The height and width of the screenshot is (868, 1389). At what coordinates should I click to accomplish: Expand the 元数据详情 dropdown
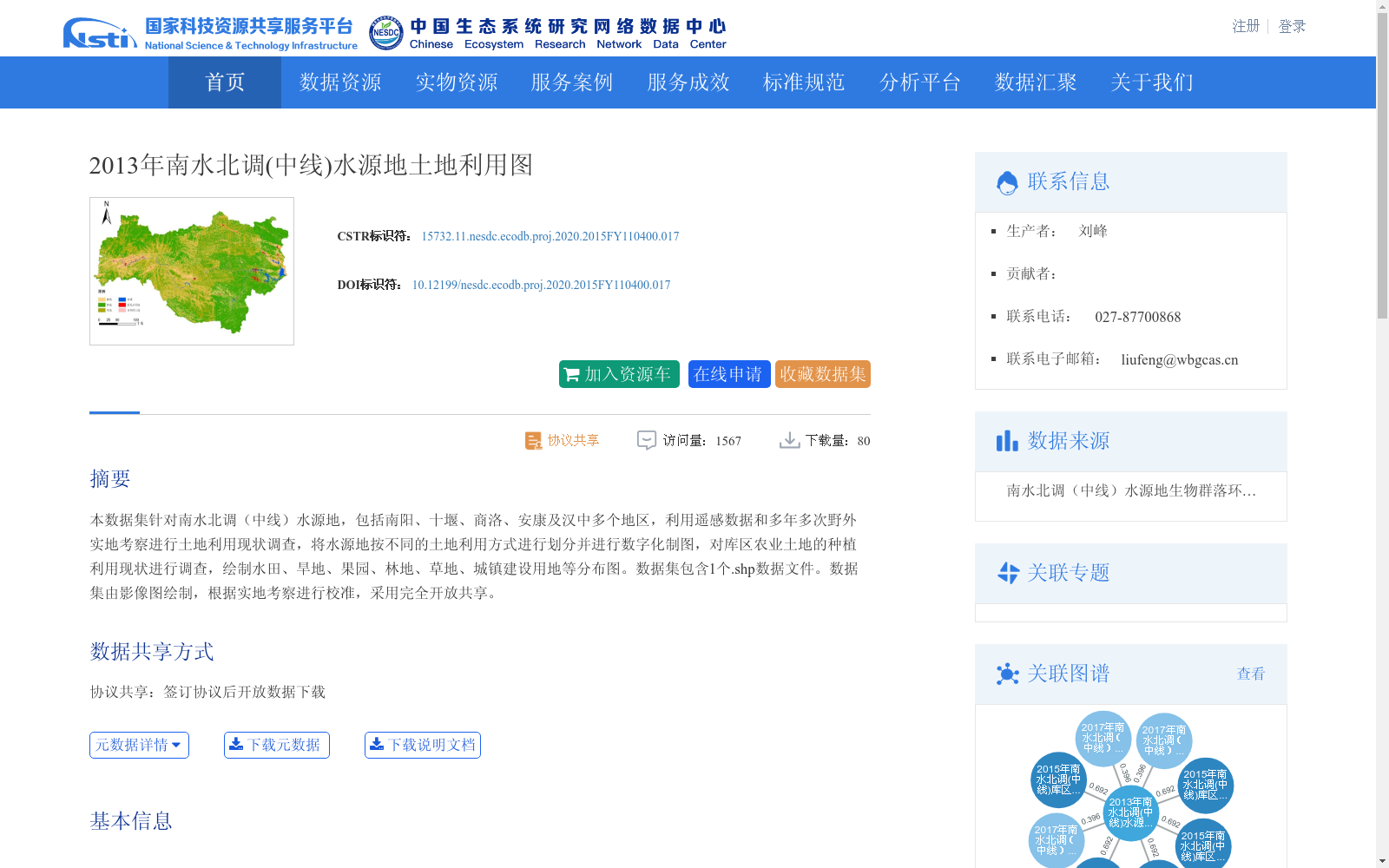pyautogui.click(x=139, y=745)
